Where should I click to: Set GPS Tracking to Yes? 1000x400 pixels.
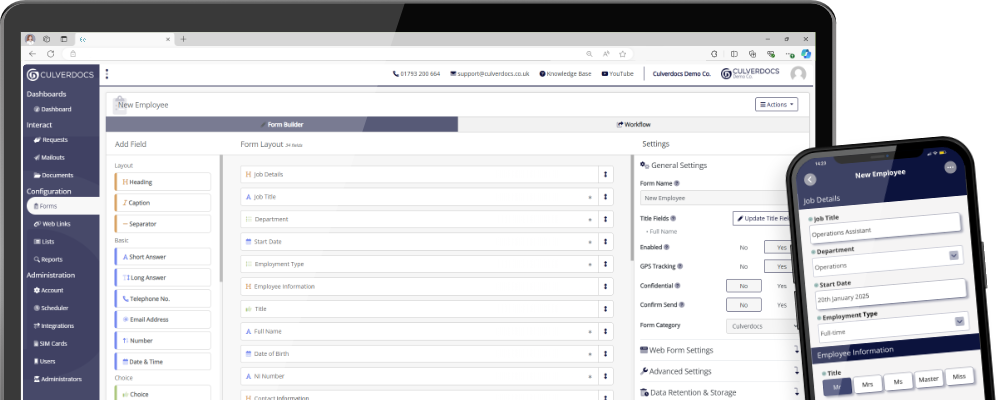[780, 267]
